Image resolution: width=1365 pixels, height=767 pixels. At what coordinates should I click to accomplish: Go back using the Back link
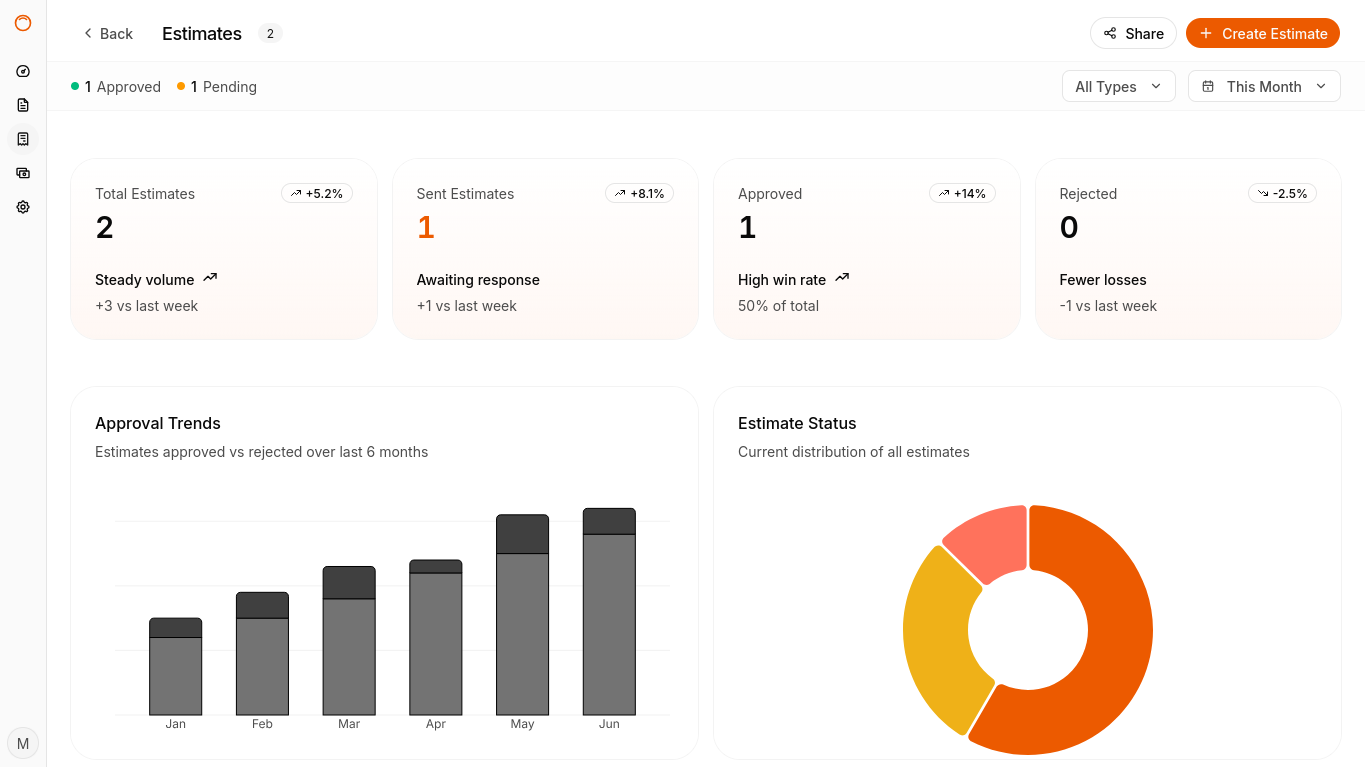pos(107,33)
